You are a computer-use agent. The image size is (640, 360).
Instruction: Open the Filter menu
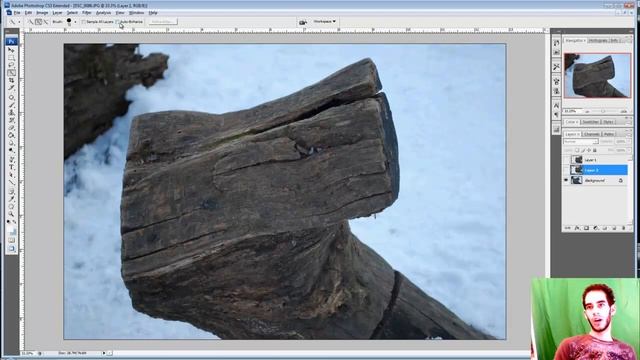click(x=87, y=13)
